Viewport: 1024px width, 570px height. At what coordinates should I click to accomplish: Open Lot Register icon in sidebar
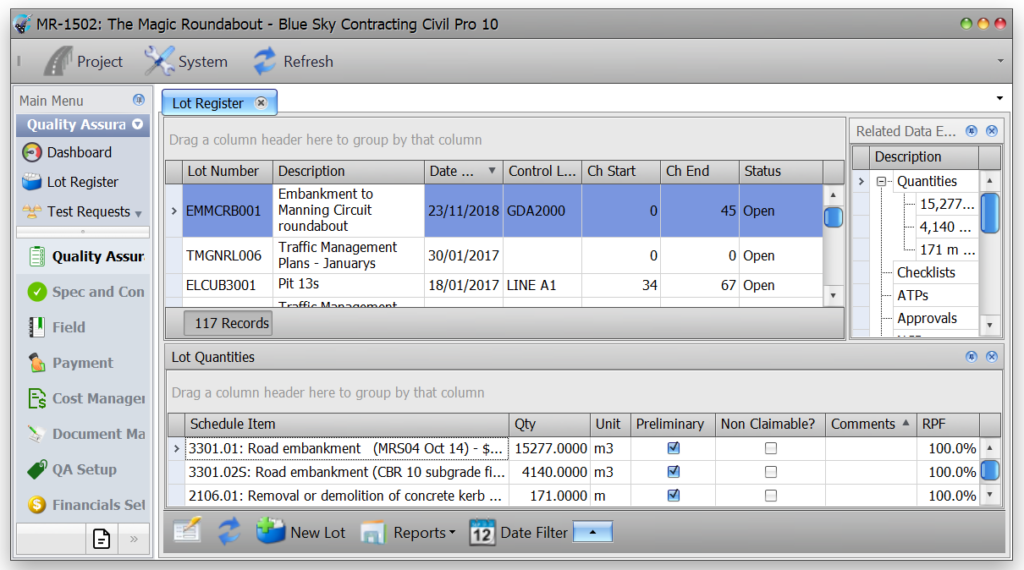coord(31,182)
